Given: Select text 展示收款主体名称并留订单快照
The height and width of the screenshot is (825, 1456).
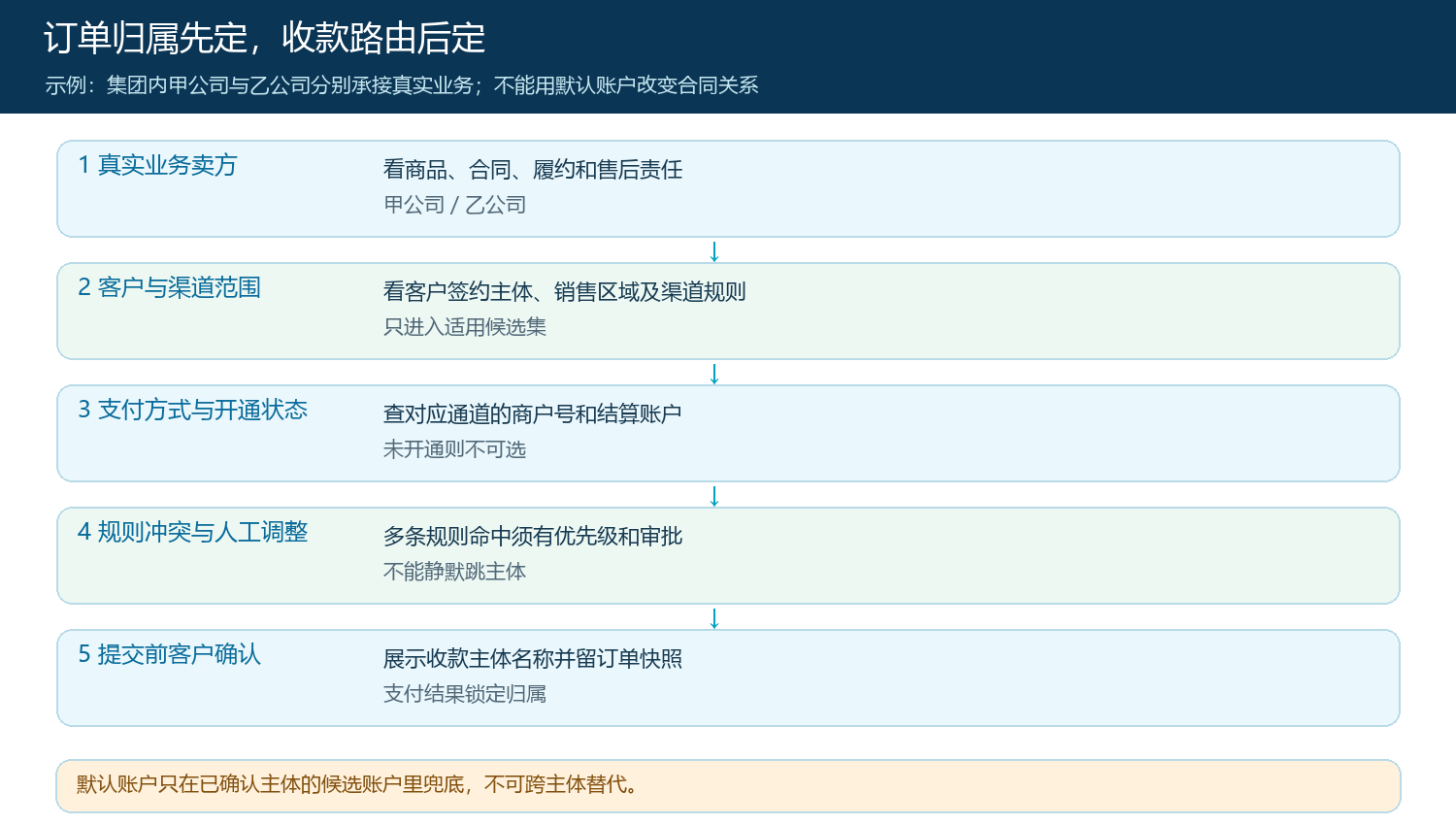Looking at the screenshot, I should tap(533, 659).
